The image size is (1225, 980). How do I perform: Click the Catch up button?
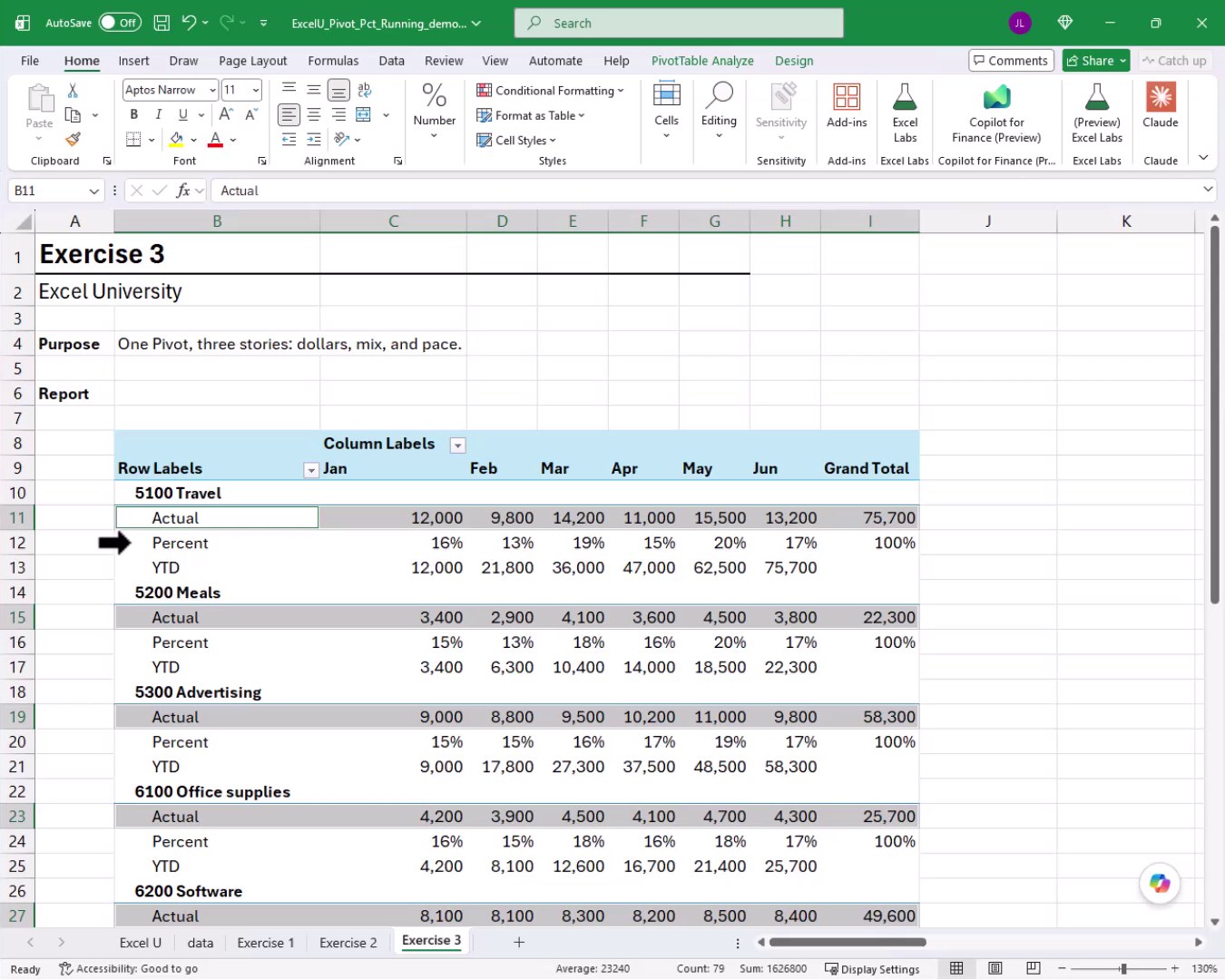[x=1174, y=61]
